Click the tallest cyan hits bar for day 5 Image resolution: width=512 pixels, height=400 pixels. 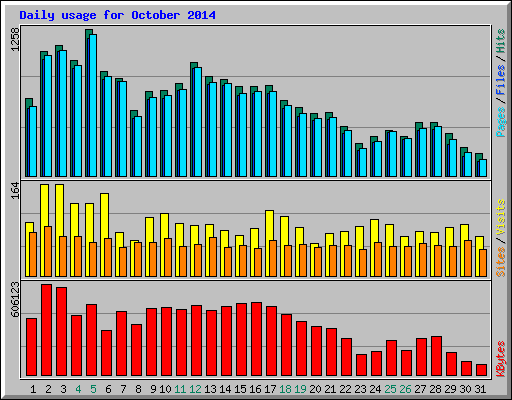93,105
